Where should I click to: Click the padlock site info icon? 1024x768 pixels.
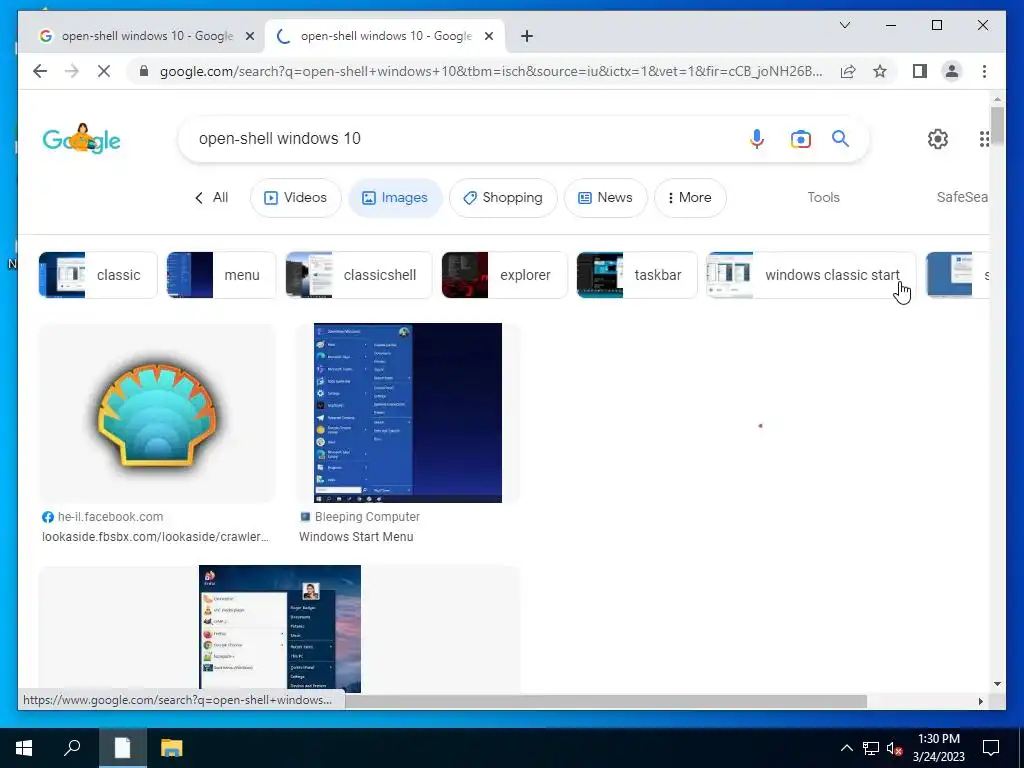[144, 71]
